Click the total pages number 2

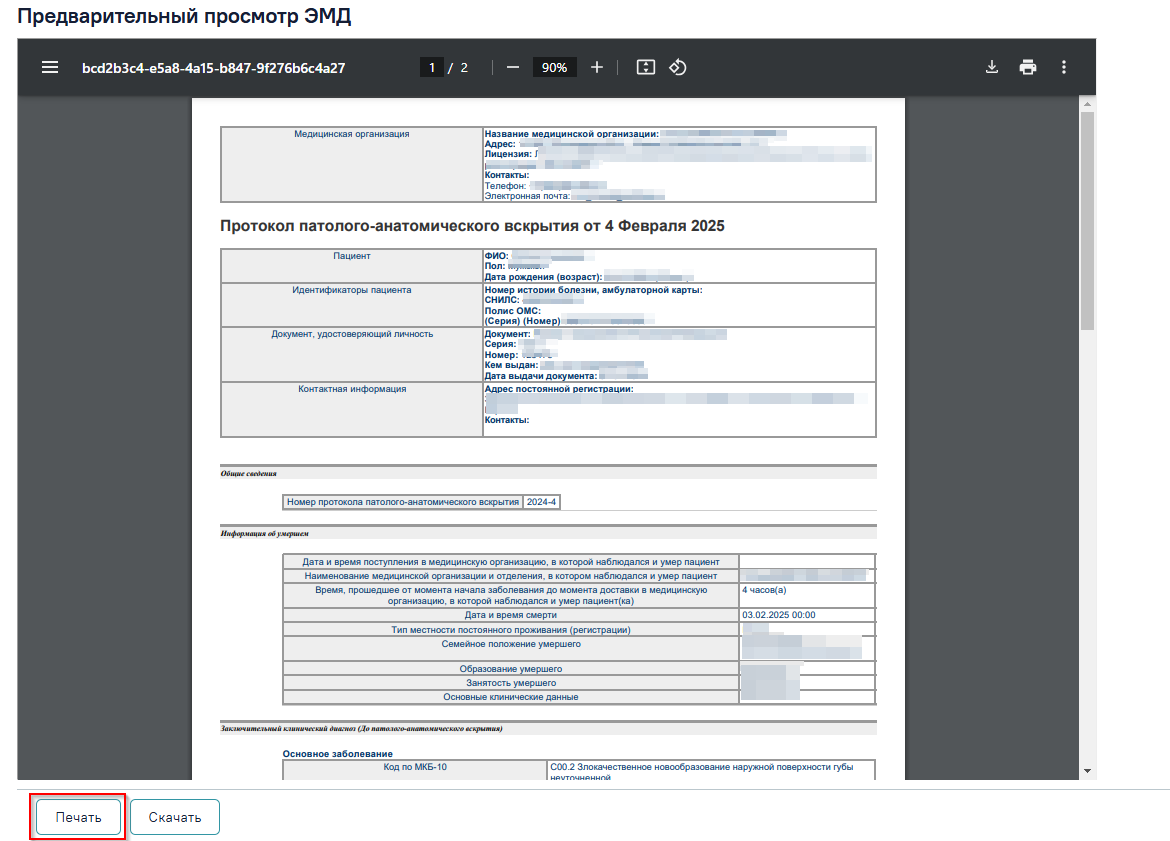point(464,68)
